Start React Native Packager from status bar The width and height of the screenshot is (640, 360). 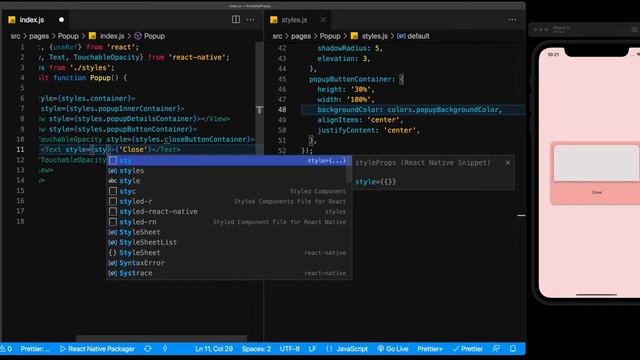click(x=97, y=349)
